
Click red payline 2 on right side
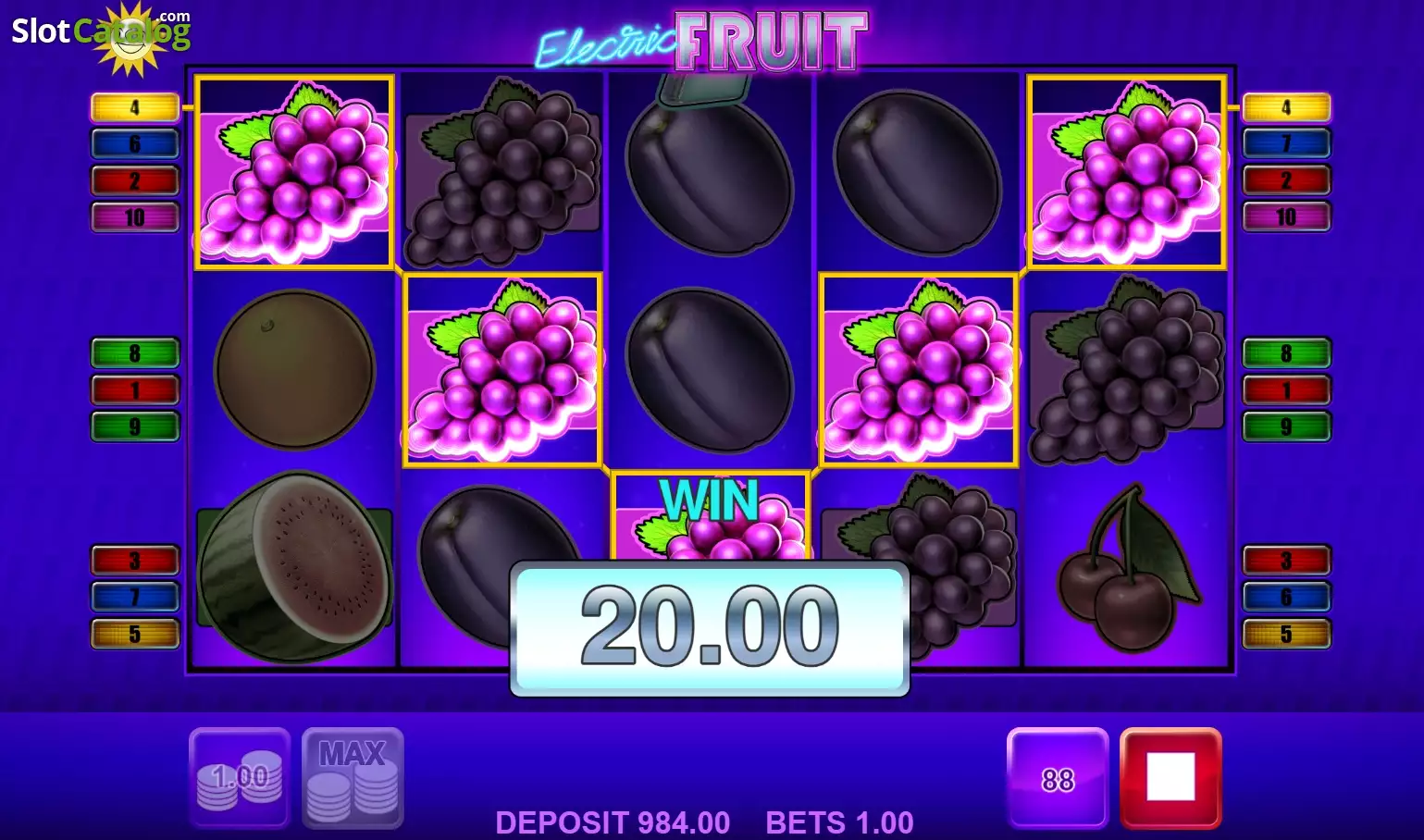click(x=1286, y=180)
